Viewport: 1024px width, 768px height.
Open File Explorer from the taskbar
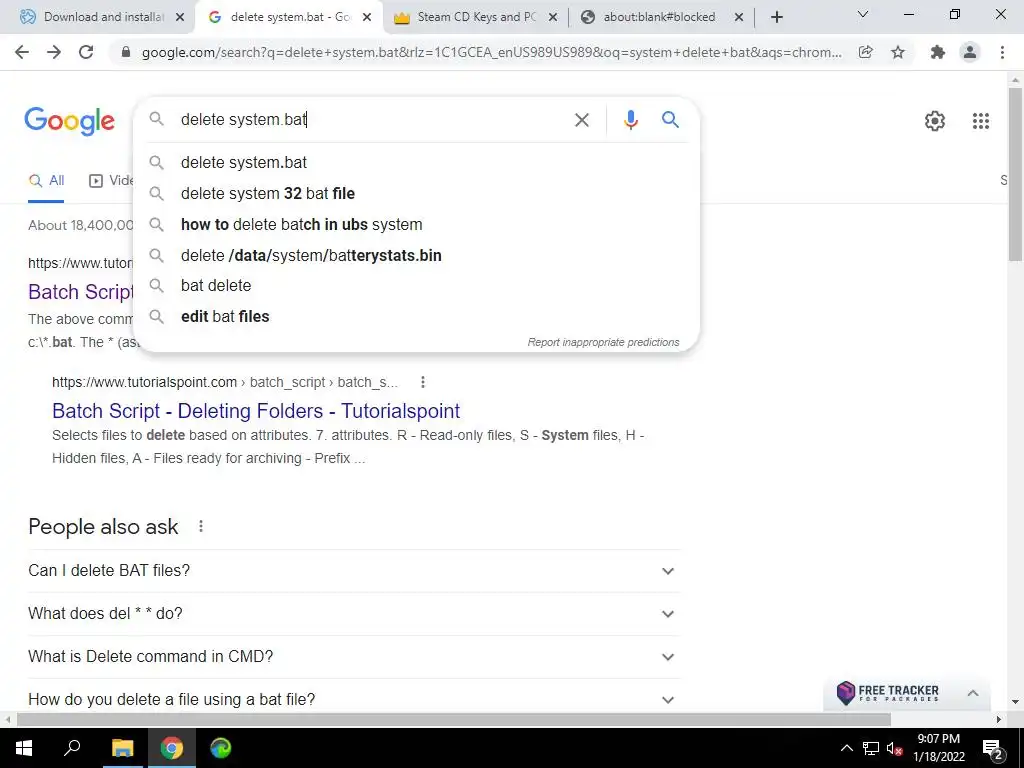tap(122, 748)
